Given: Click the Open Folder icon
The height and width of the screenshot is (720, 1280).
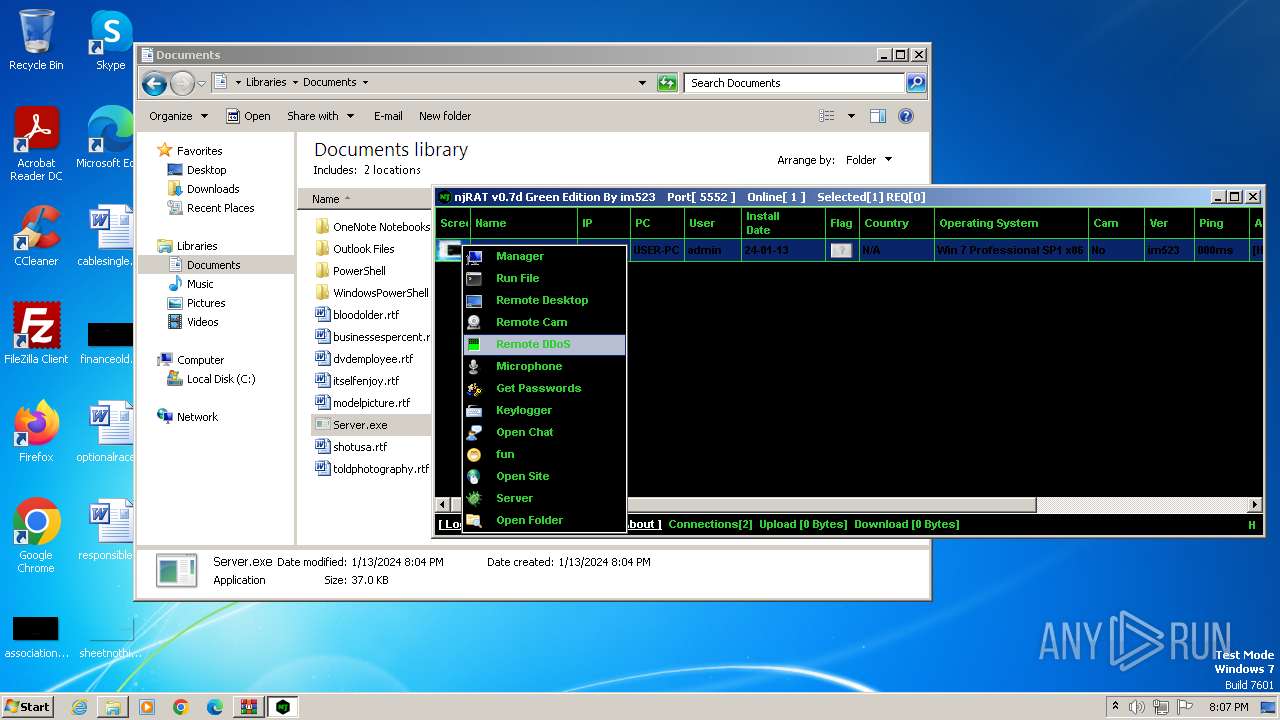Looking at the screenshot, I should [x=474, y=520].
